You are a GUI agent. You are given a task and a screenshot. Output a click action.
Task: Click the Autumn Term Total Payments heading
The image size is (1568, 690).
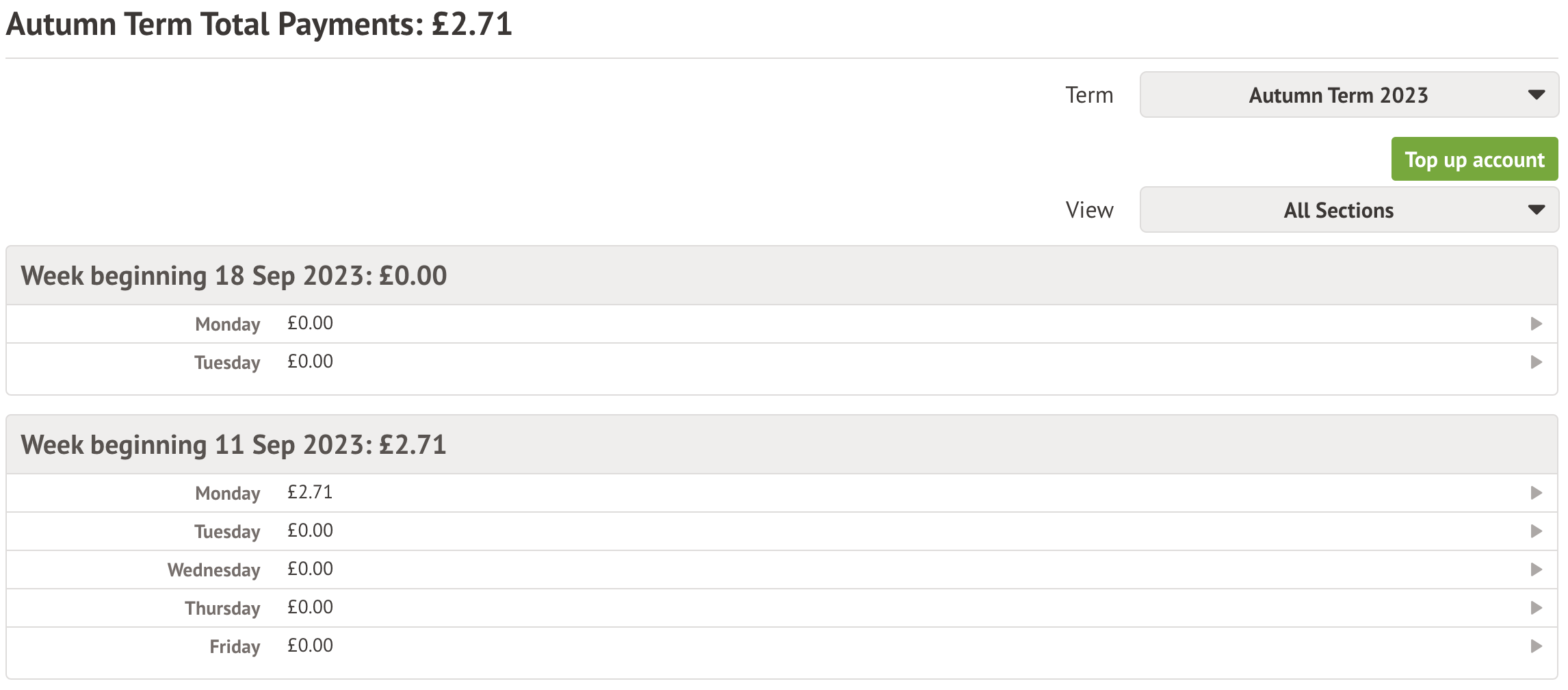pyautogui.click(x=259, y=25)
